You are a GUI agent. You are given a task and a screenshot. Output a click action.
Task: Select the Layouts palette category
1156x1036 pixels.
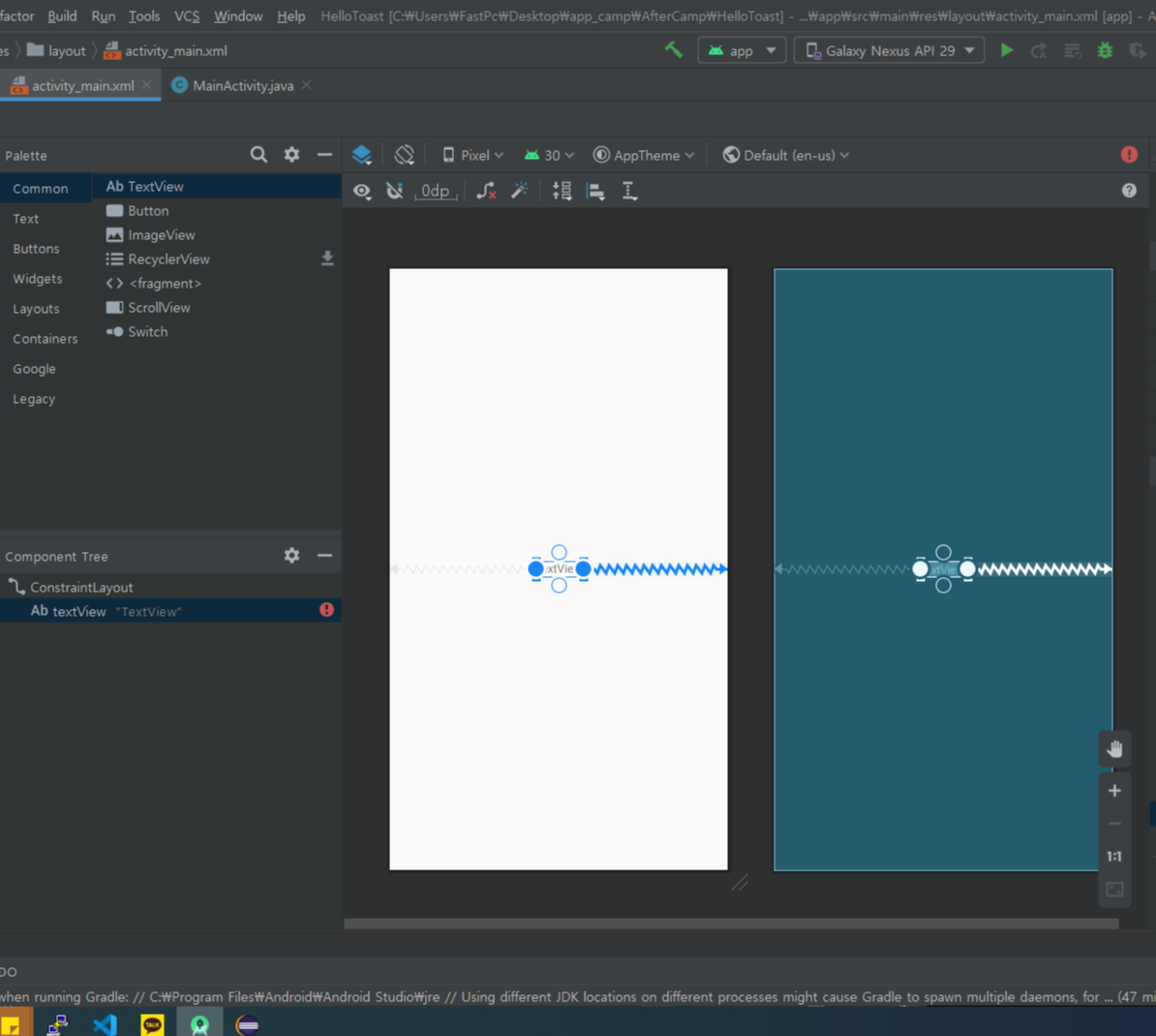coord(46,308)
